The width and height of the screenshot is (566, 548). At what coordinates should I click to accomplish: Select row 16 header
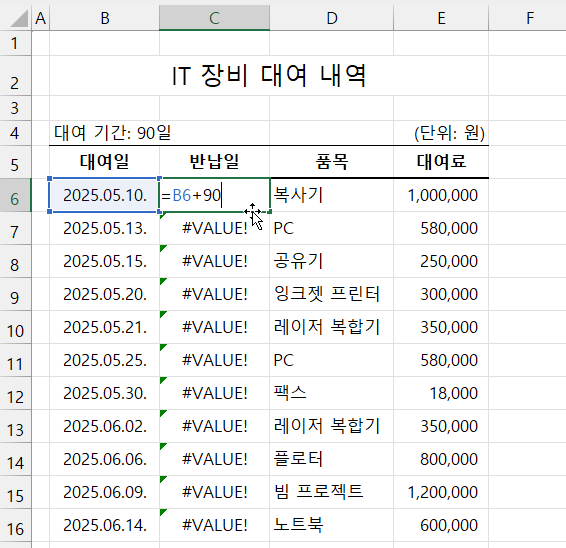(x=15, y=525)
